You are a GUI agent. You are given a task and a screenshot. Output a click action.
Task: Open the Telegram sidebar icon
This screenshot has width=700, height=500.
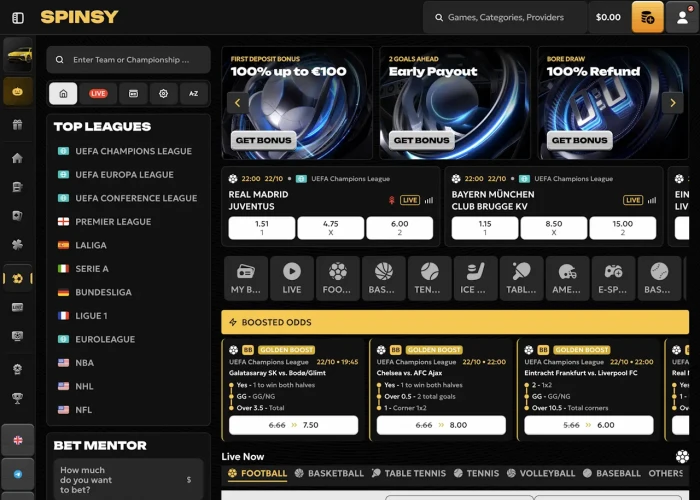tap(18, 474)
